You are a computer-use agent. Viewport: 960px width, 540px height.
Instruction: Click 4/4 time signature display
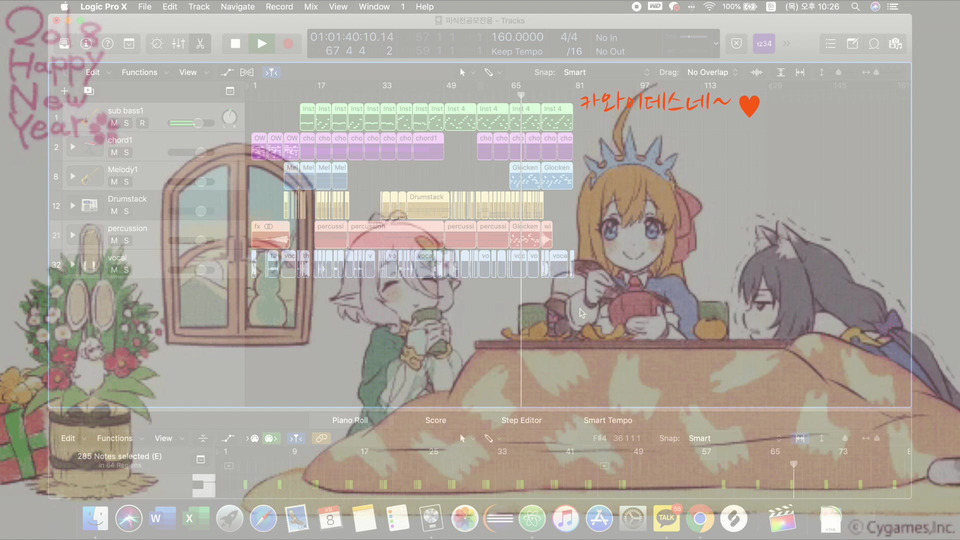click(569, 37)
